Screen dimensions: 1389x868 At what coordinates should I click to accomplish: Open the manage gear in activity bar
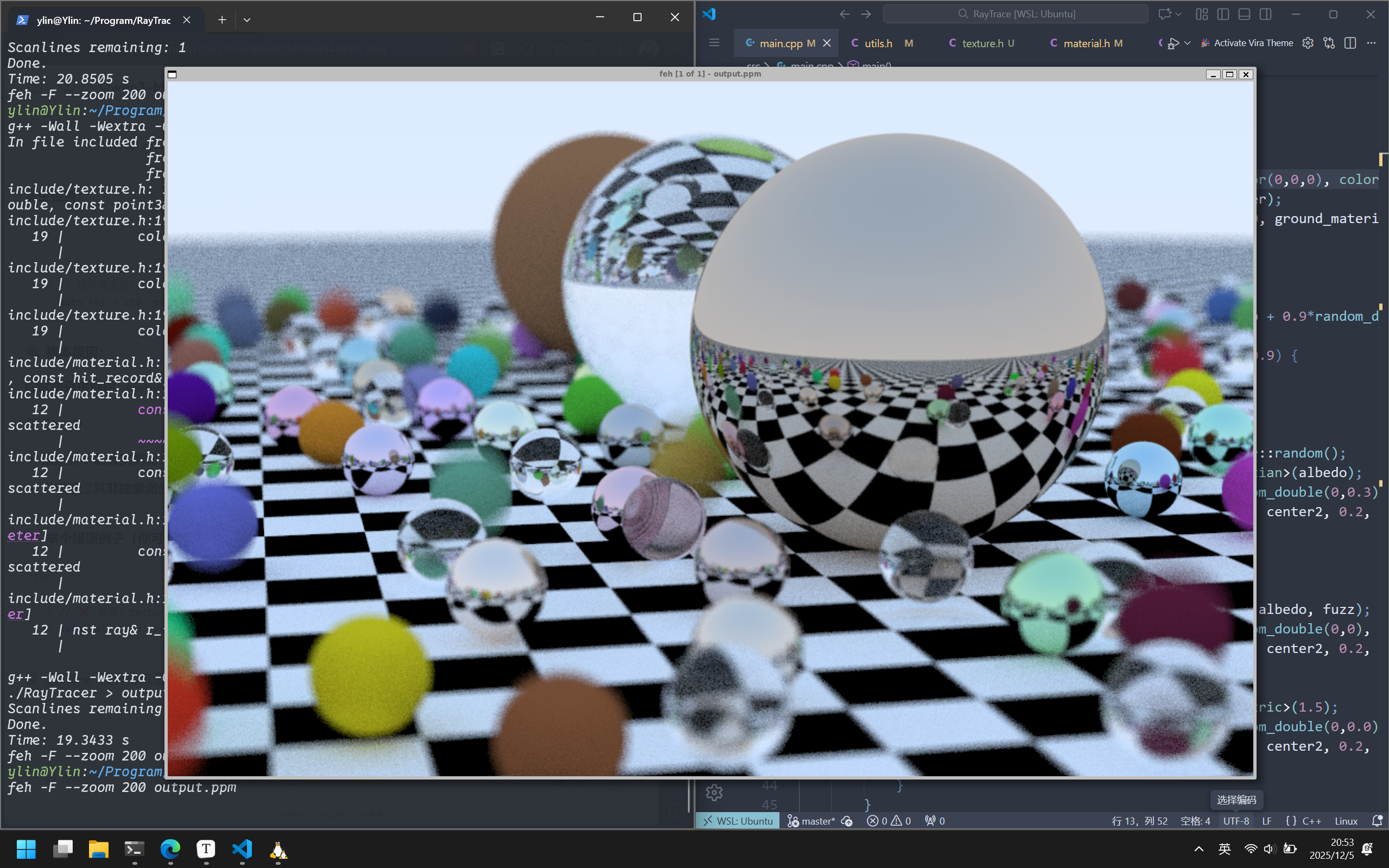(714, 793)
